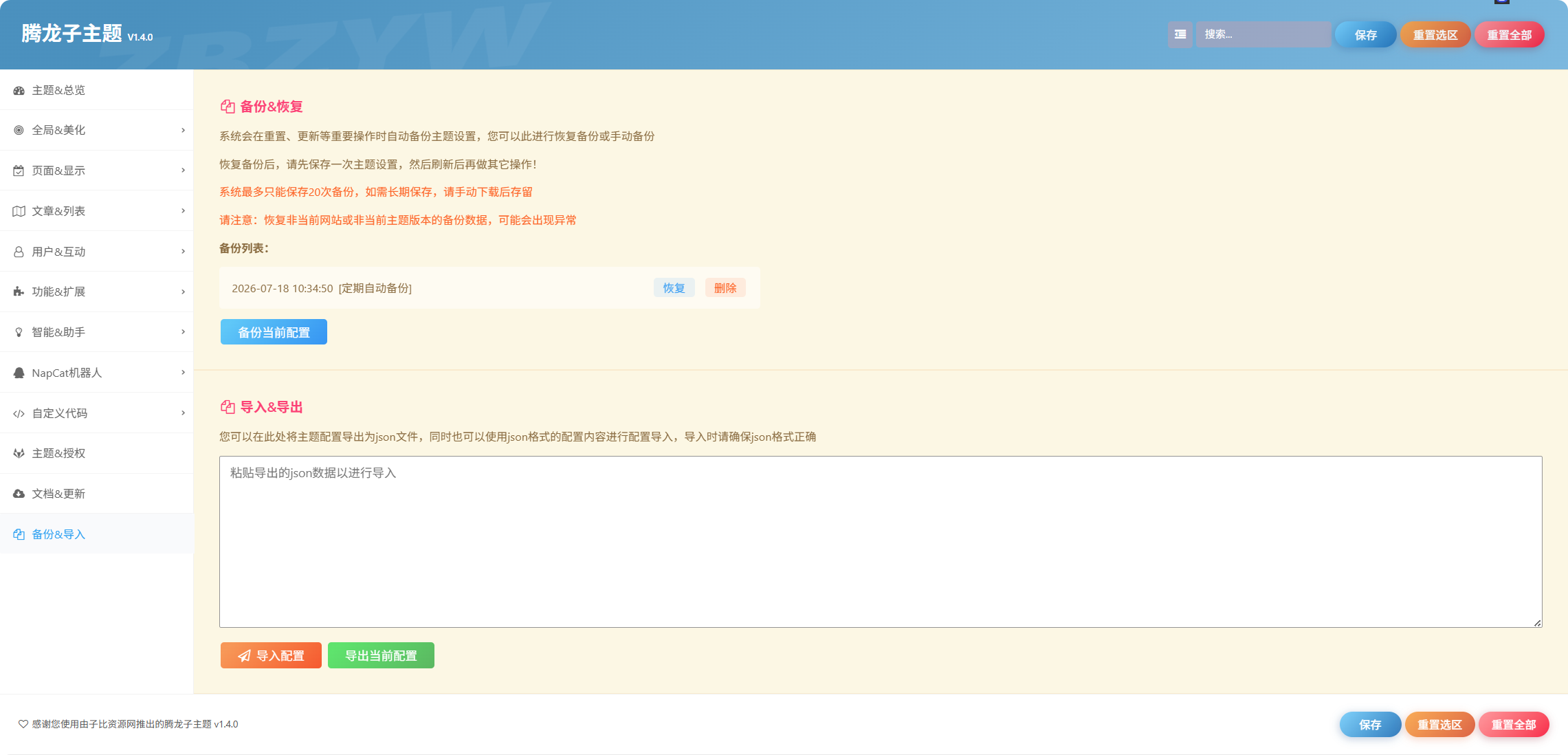Open the 主题&授权 menu item
Screen dimensions: 1568x755
point(96,453)
